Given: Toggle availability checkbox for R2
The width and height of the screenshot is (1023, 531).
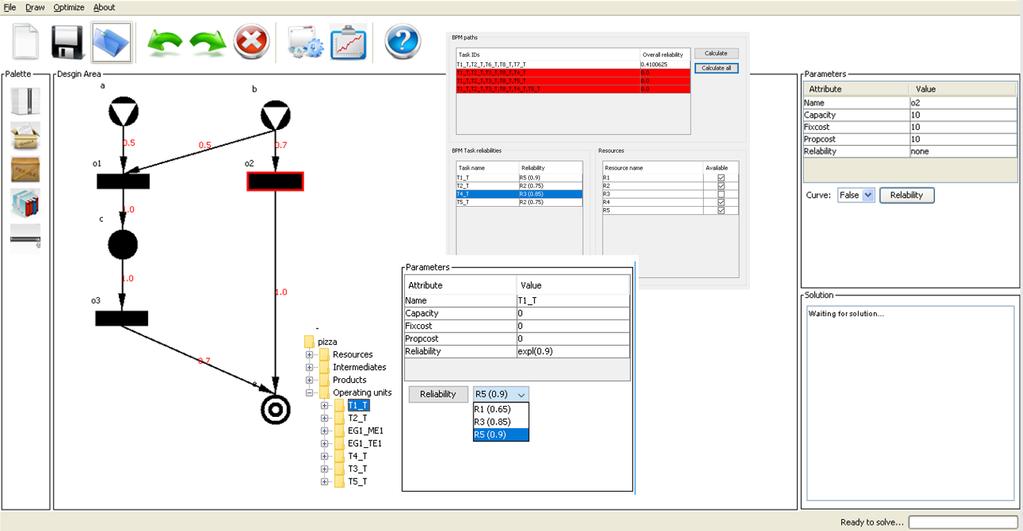Looking at the screenshot, I should click(x=721, y=186).
